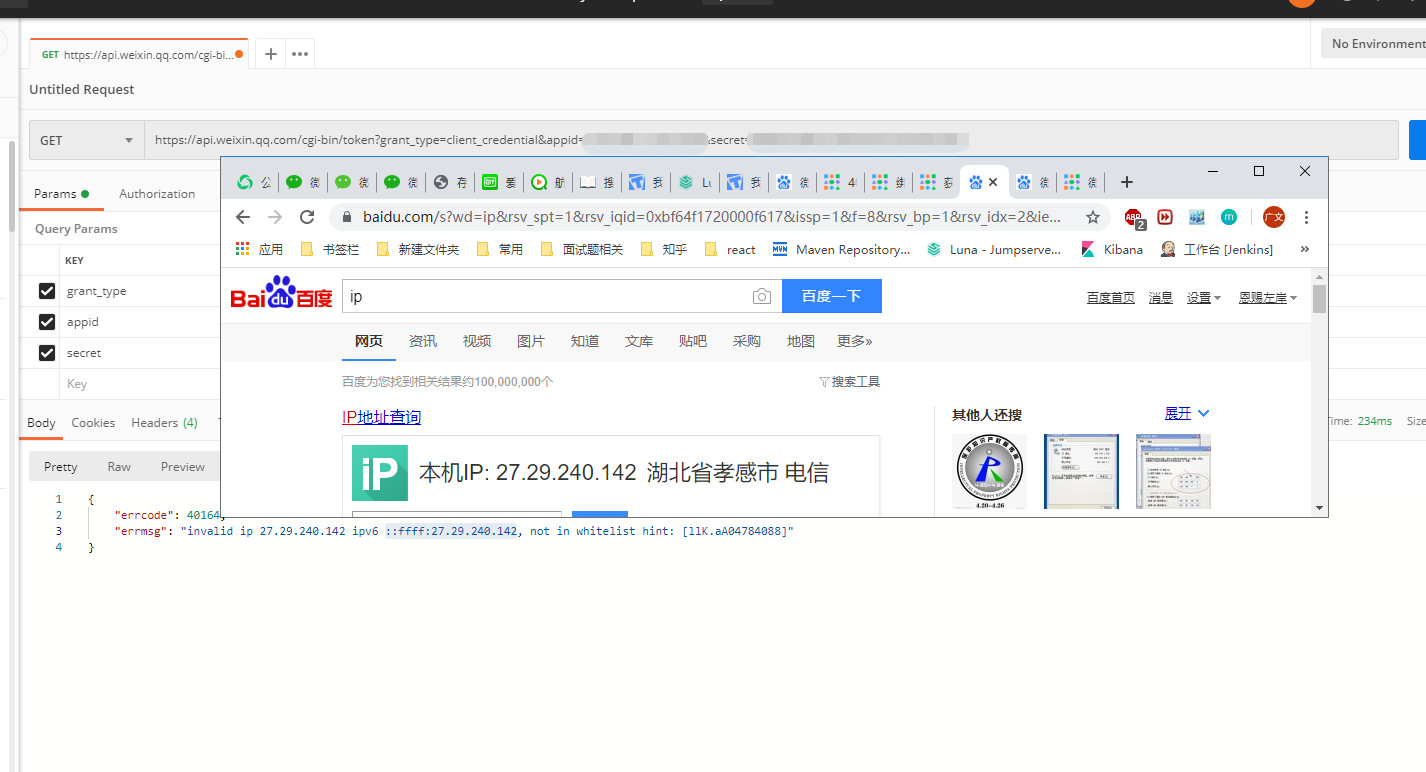Click the red extension icon beside ABP
Viewport: 1426px width, 772px height.
1165,217
